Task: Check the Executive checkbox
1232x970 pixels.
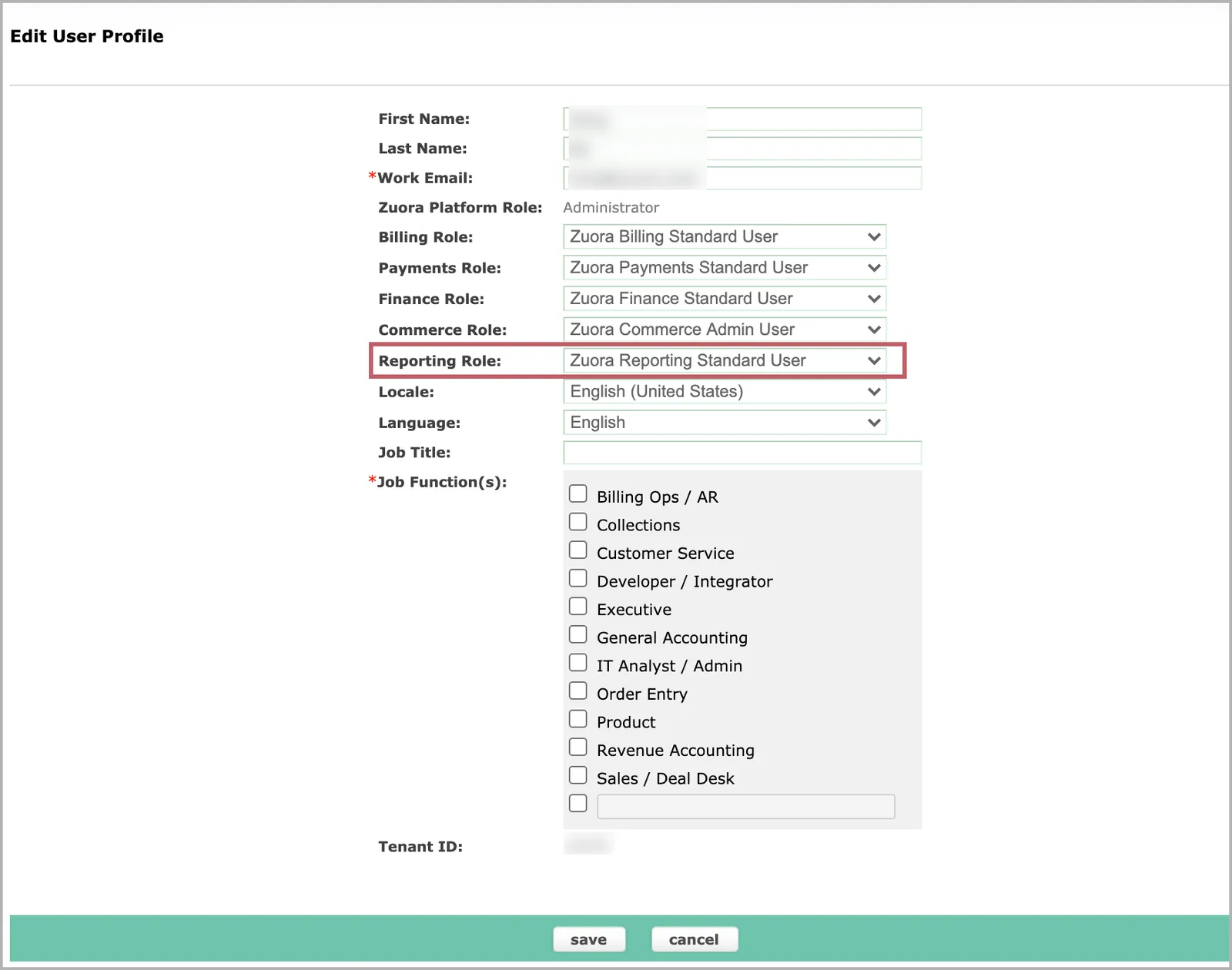Action: (x=578, y=607)
